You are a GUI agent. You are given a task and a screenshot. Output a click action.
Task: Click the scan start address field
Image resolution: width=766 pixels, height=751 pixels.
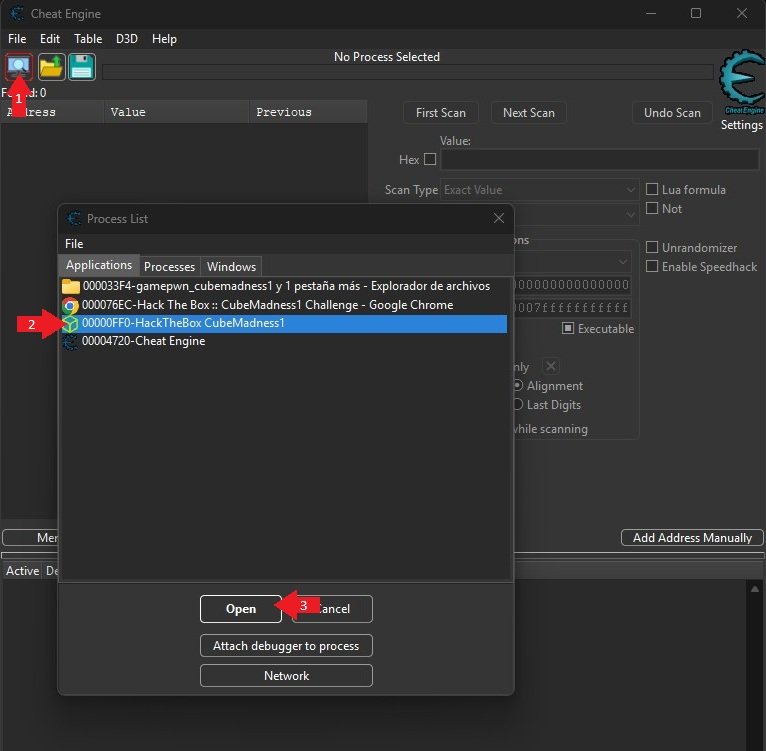pos(573,284)
